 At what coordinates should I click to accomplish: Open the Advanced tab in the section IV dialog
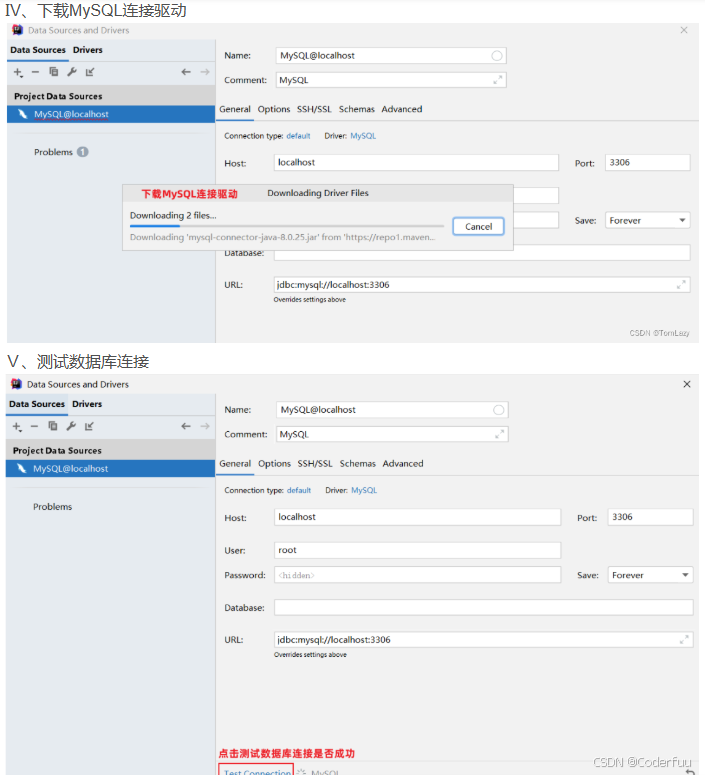[x=401, y=109]
